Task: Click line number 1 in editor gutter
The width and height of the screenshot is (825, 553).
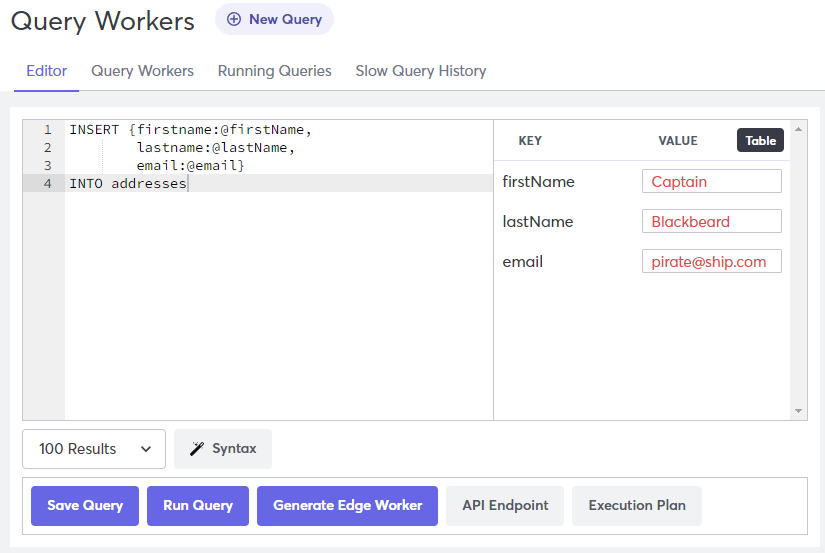Action: [47, 129]
